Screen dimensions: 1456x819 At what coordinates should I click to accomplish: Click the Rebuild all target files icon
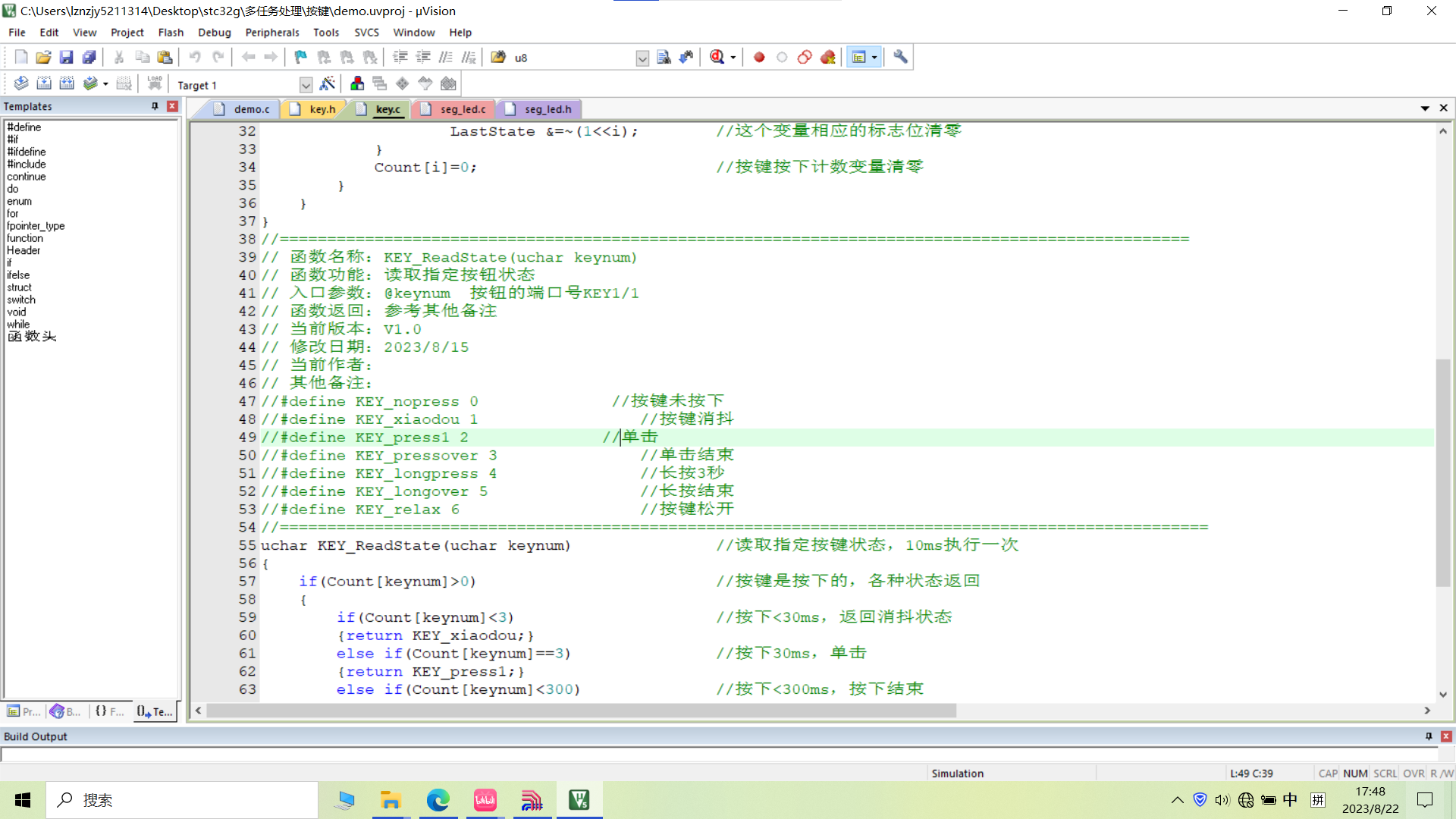67,83
